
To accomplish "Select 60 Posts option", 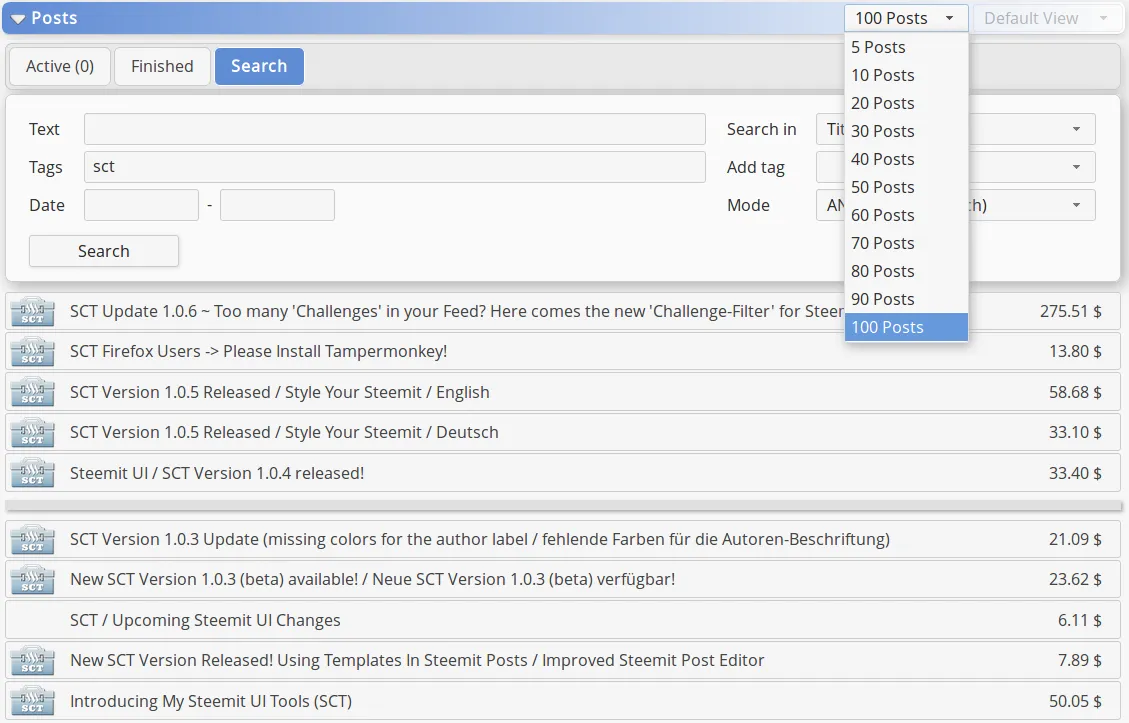I will pyautogui.click(x=906, y=215).
